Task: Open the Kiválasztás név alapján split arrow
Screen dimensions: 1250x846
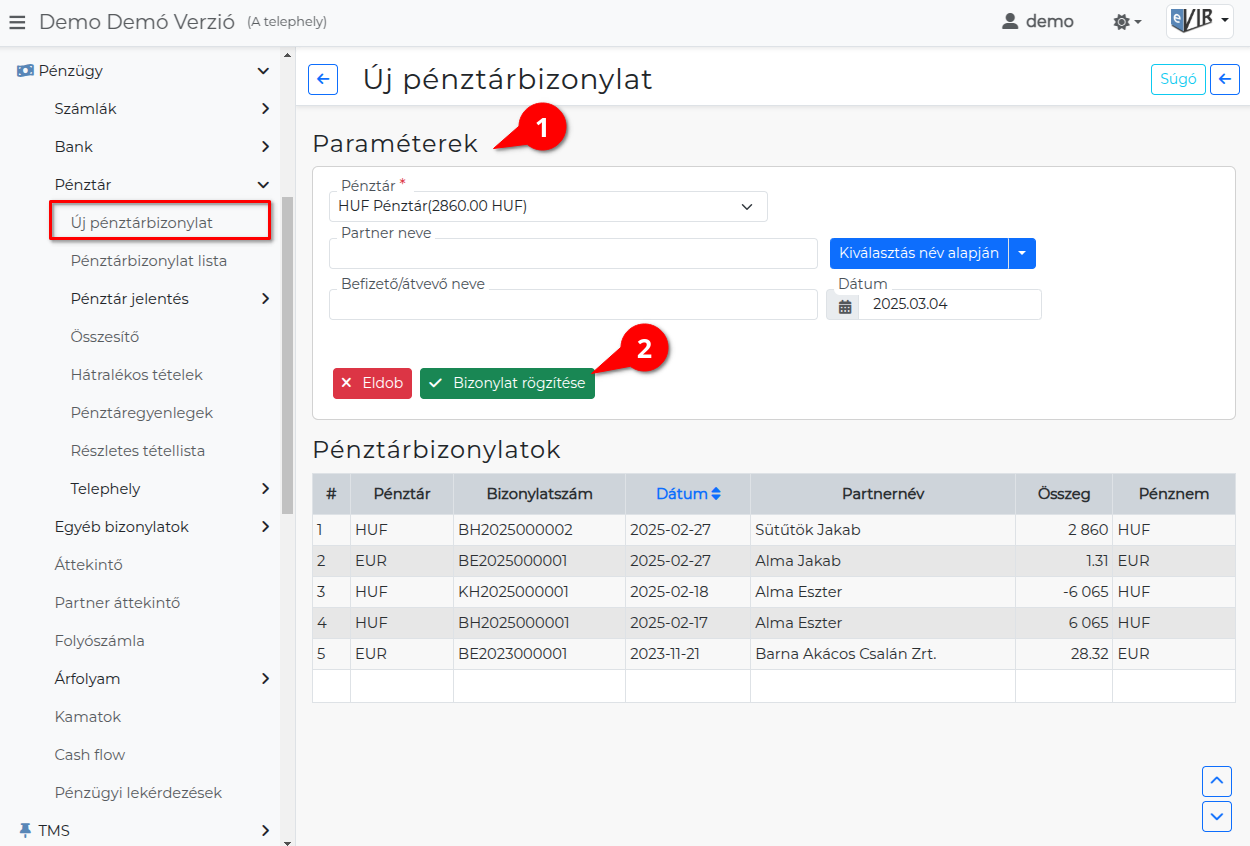Action: click(1022, 254)
